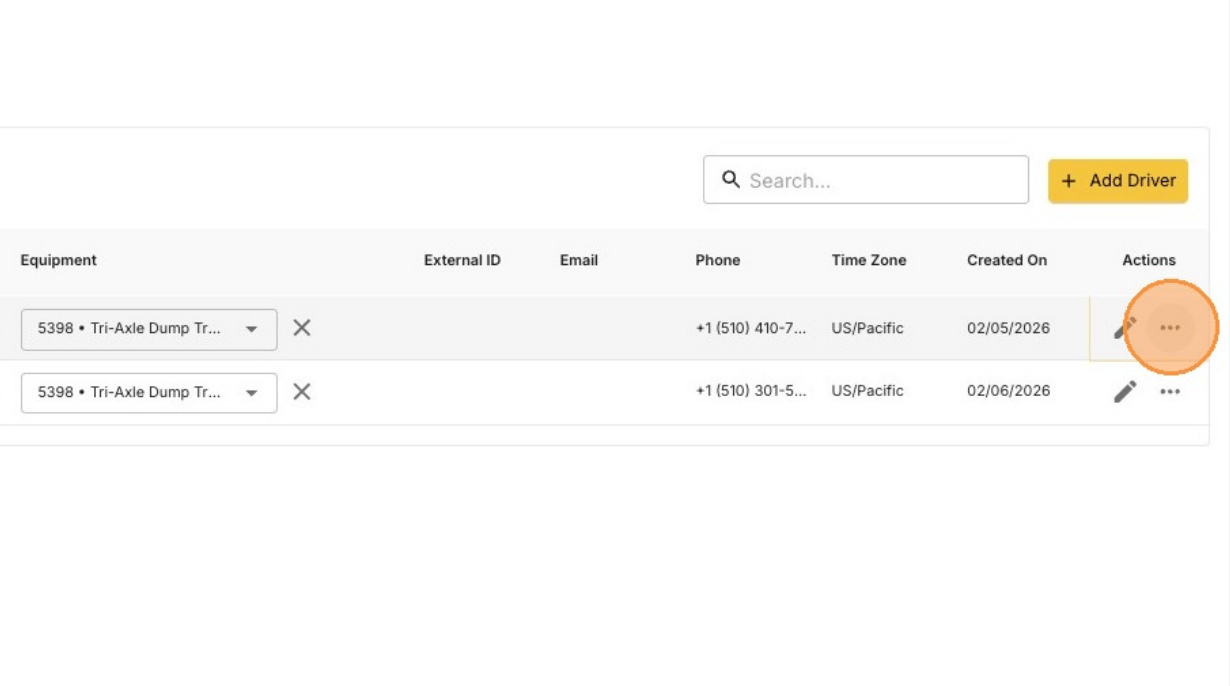Open equipment dropdown in the 02/06/2026 row

pyautogui.click(x=149, y=392)
